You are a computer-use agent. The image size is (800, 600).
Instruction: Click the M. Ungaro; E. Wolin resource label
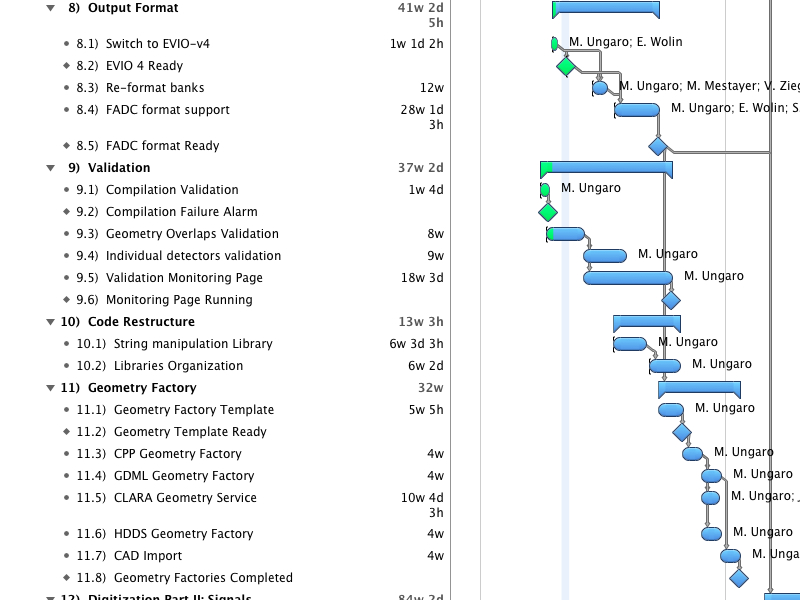(x=626, y=42)
